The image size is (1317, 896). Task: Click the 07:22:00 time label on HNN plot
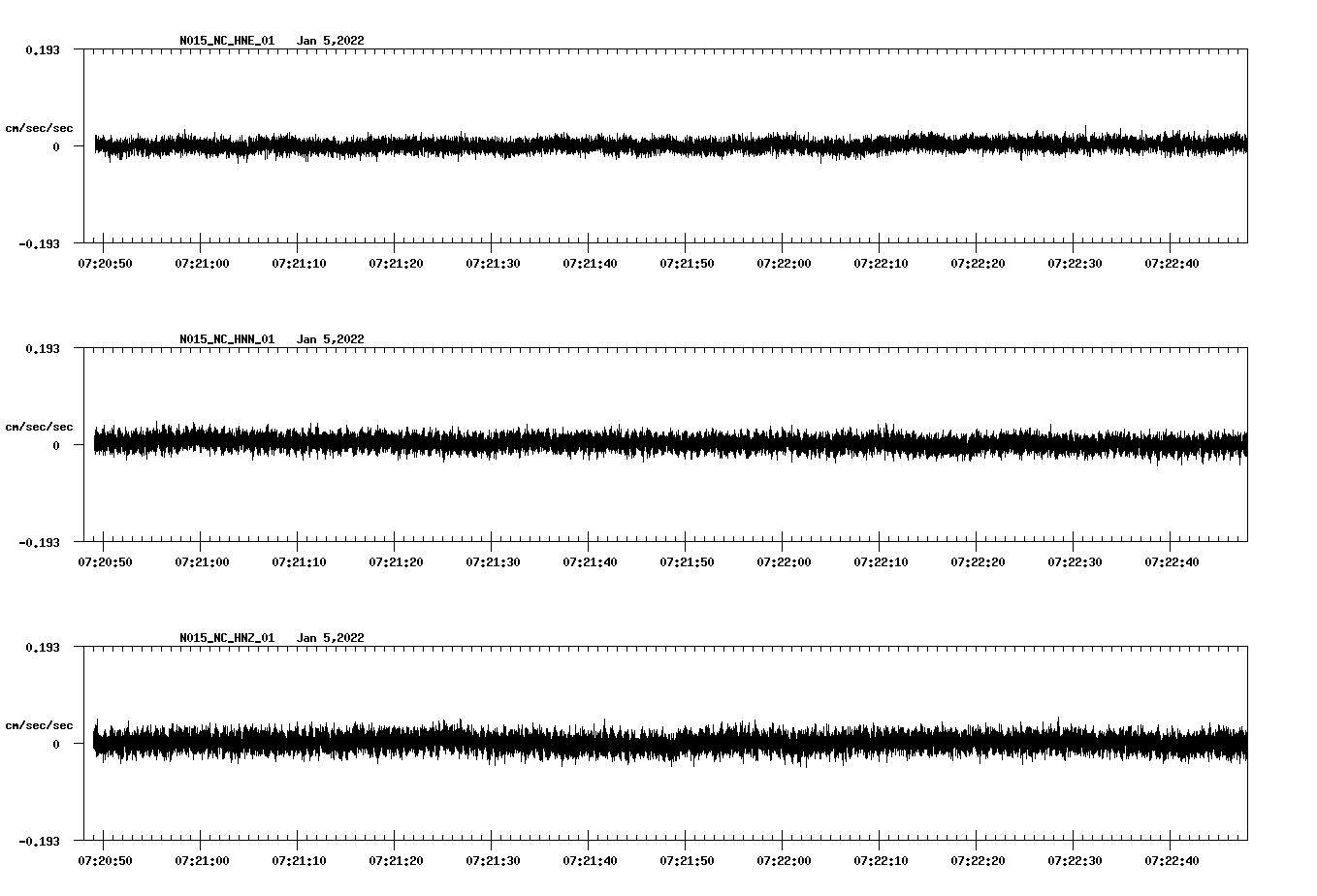pos(784,562)
